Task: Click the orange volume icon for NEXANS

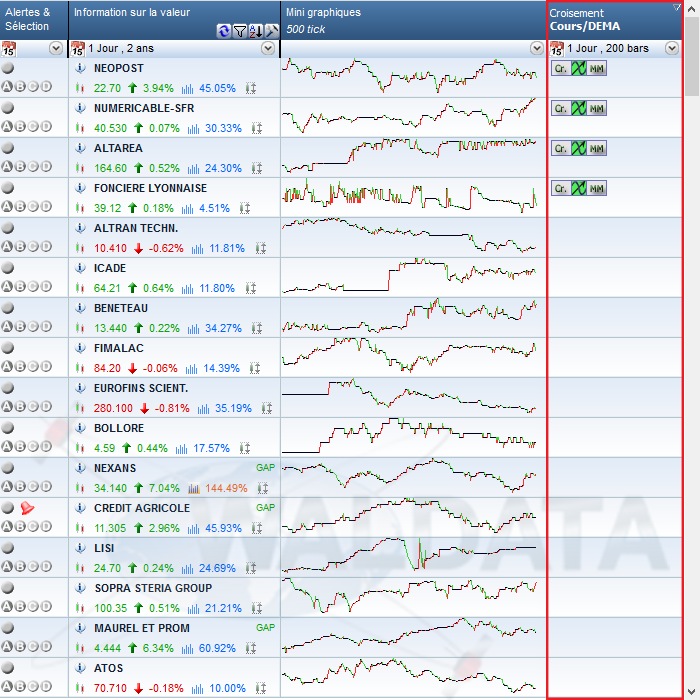Action: pyautogui.click(x=193, y=488)
